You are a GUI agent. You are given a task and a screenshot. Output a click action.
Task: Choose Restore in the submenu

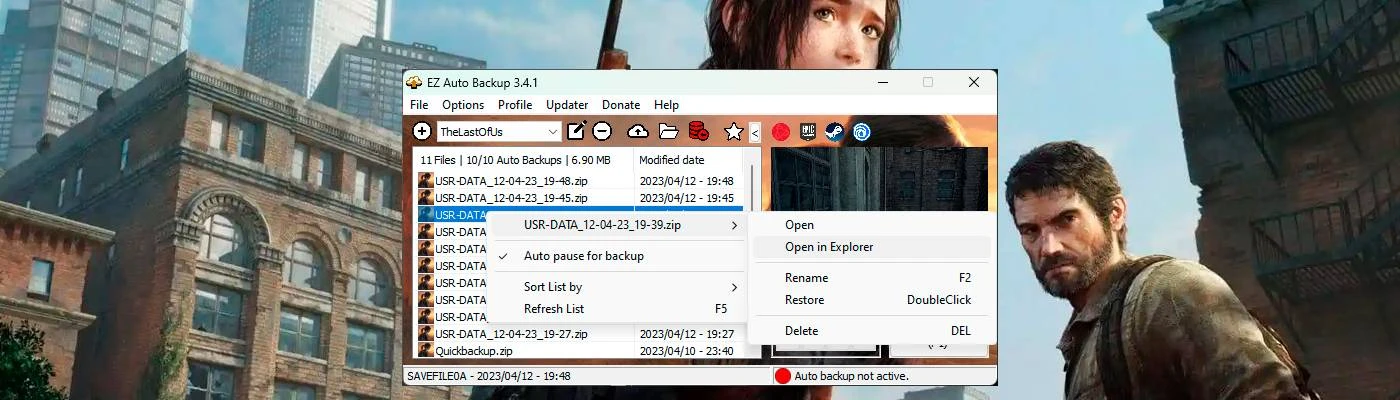click(873, 300)
